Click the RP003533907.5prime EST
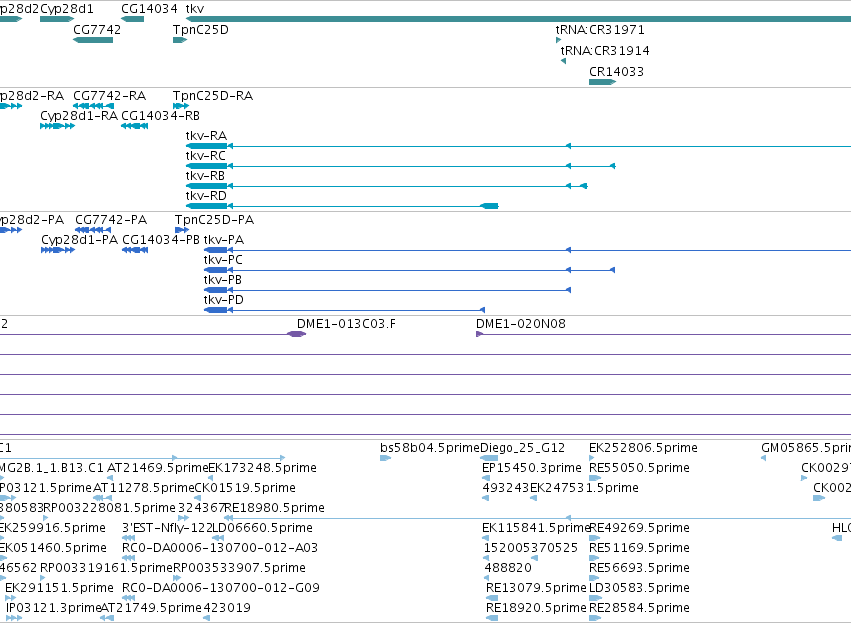The height and width of the screenshot is (623, 851). [176, 578]
